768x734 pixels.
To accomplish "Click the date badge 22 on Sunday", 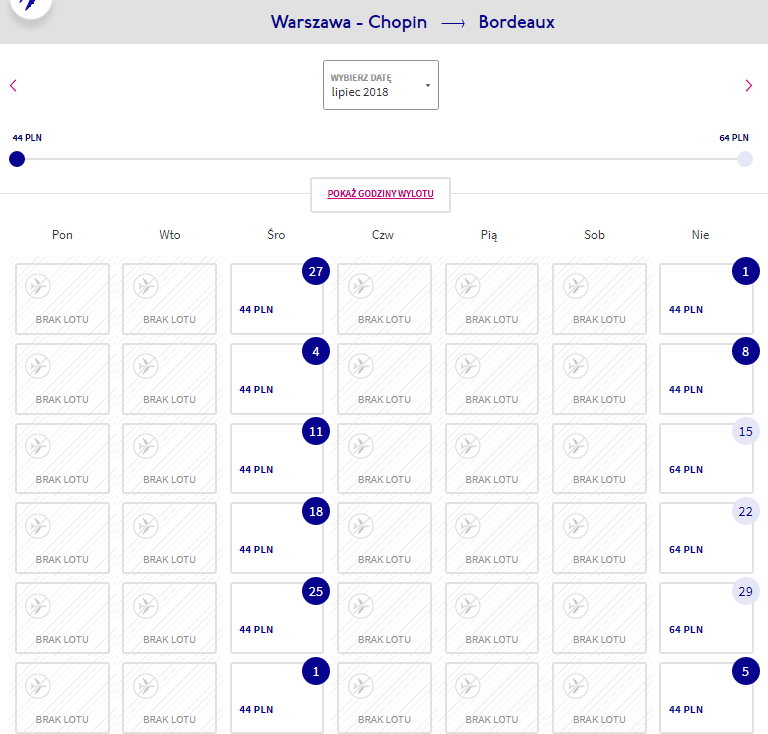I will point(745,511).
